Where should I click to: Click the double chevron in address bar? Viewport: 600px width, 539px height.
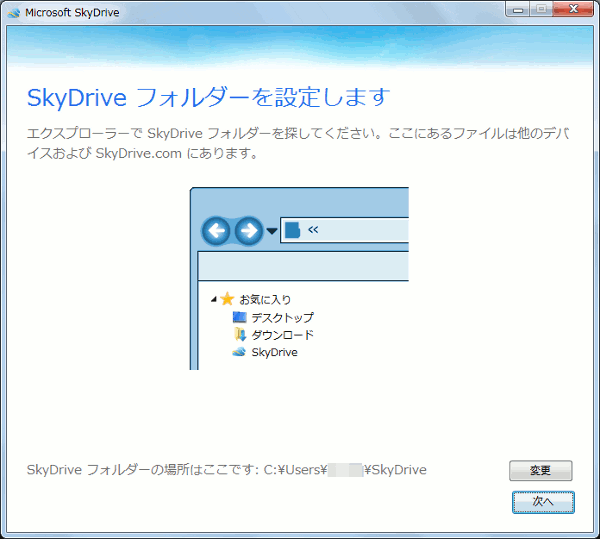pos(313,231)
